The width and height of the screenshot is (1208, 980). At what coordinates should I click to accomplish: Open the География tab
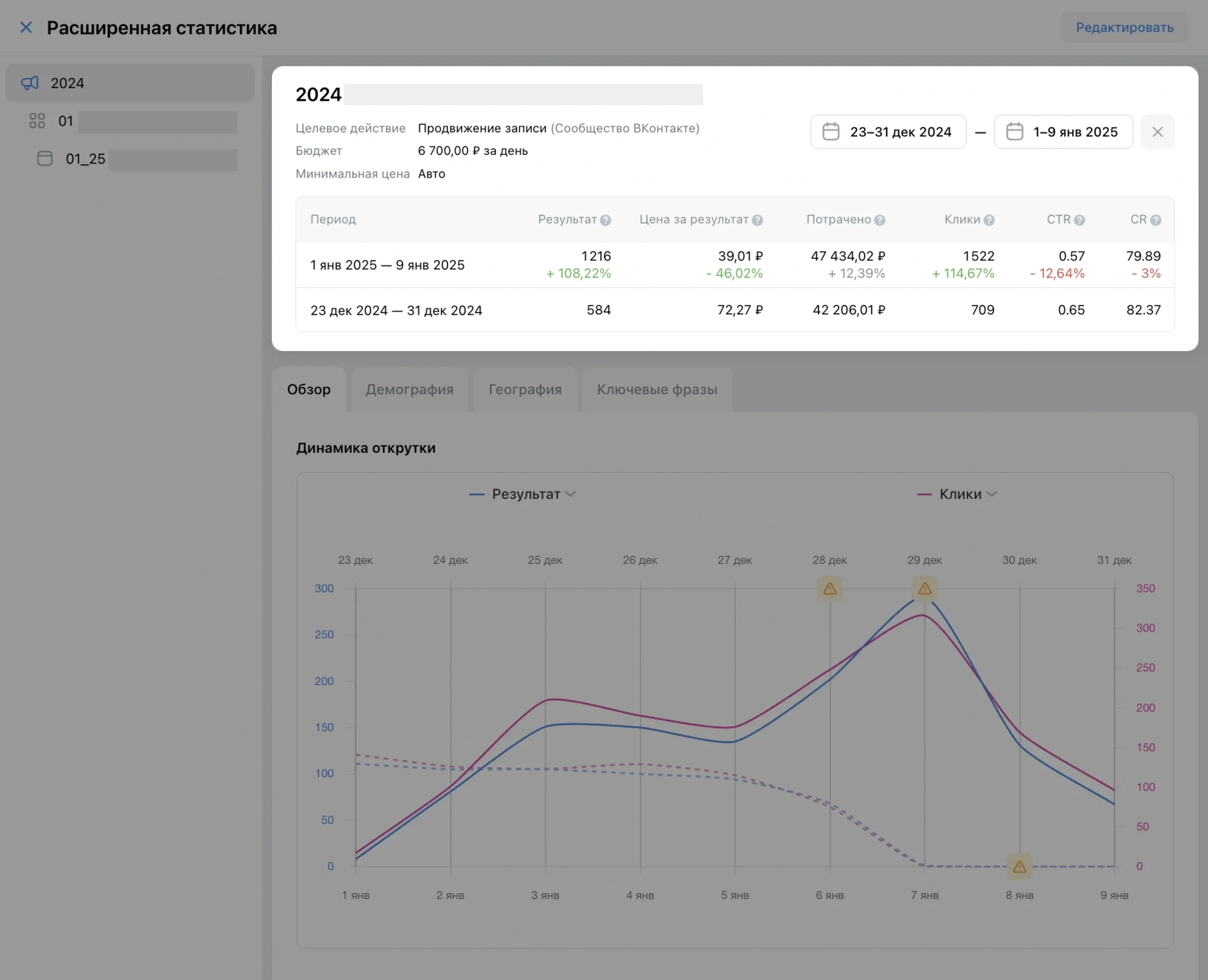tap(524, 390)
